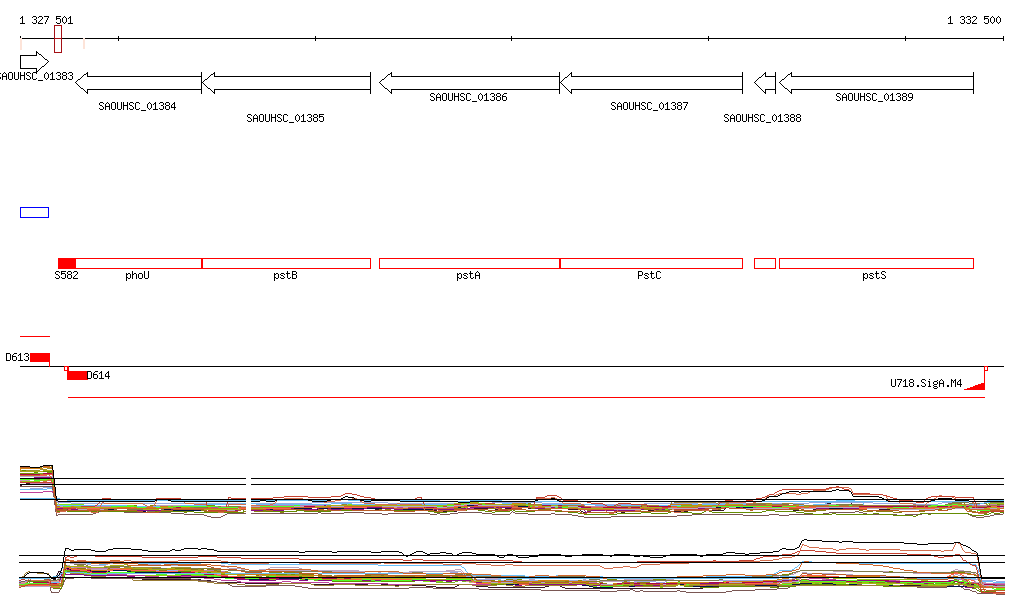Click the SAOUHSC_01389 label
This screenshot has height=611, width=1024.
[874, 97]
